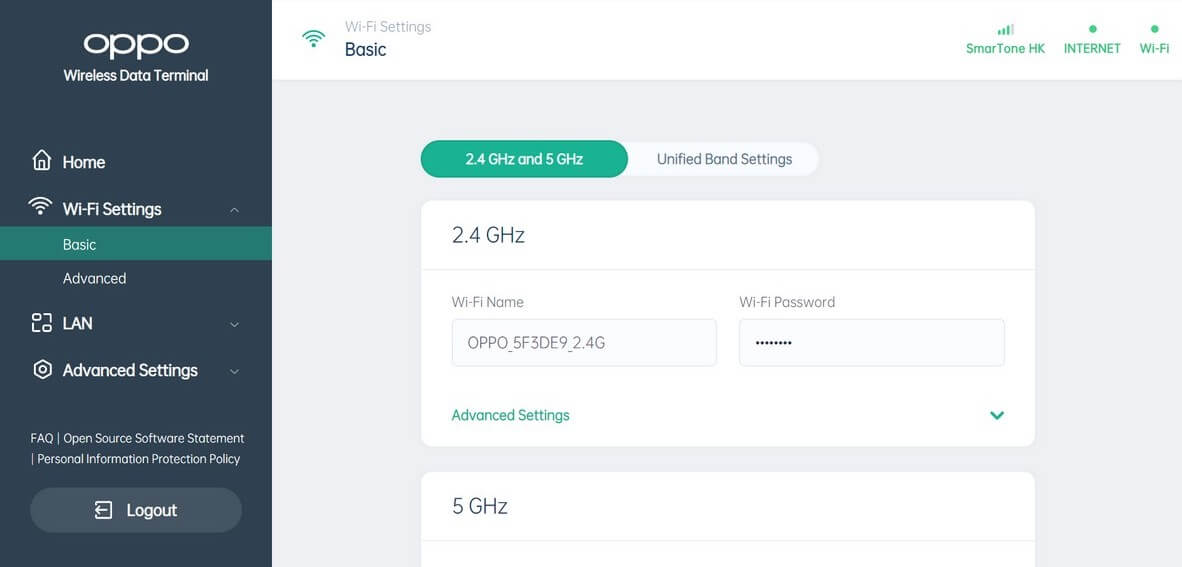
Task: Expand the sidebar Advanced Settings chevron
Action: point(234,371)
